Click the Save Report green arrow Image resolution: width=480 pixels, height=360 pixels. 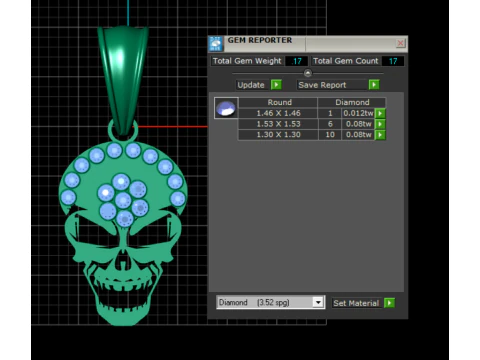(374, 85)
